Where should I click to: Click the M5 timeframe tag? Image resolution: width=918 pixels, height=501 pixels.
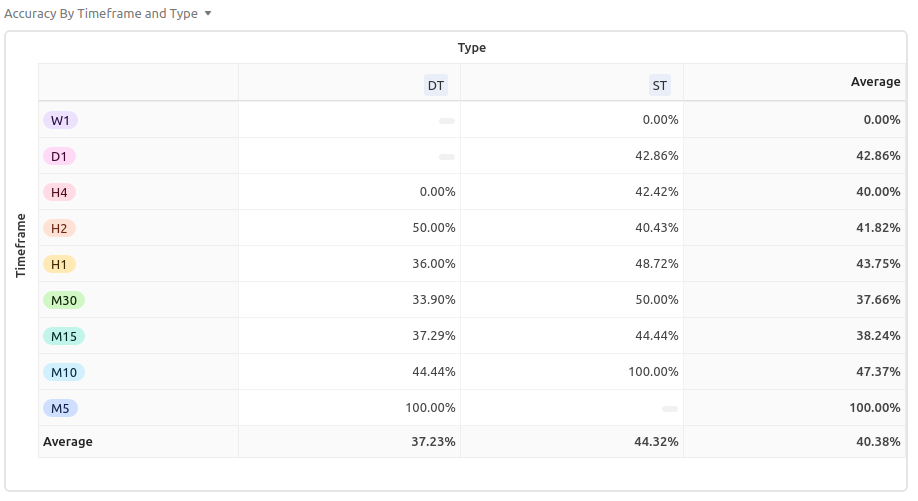tap(60, 408)
